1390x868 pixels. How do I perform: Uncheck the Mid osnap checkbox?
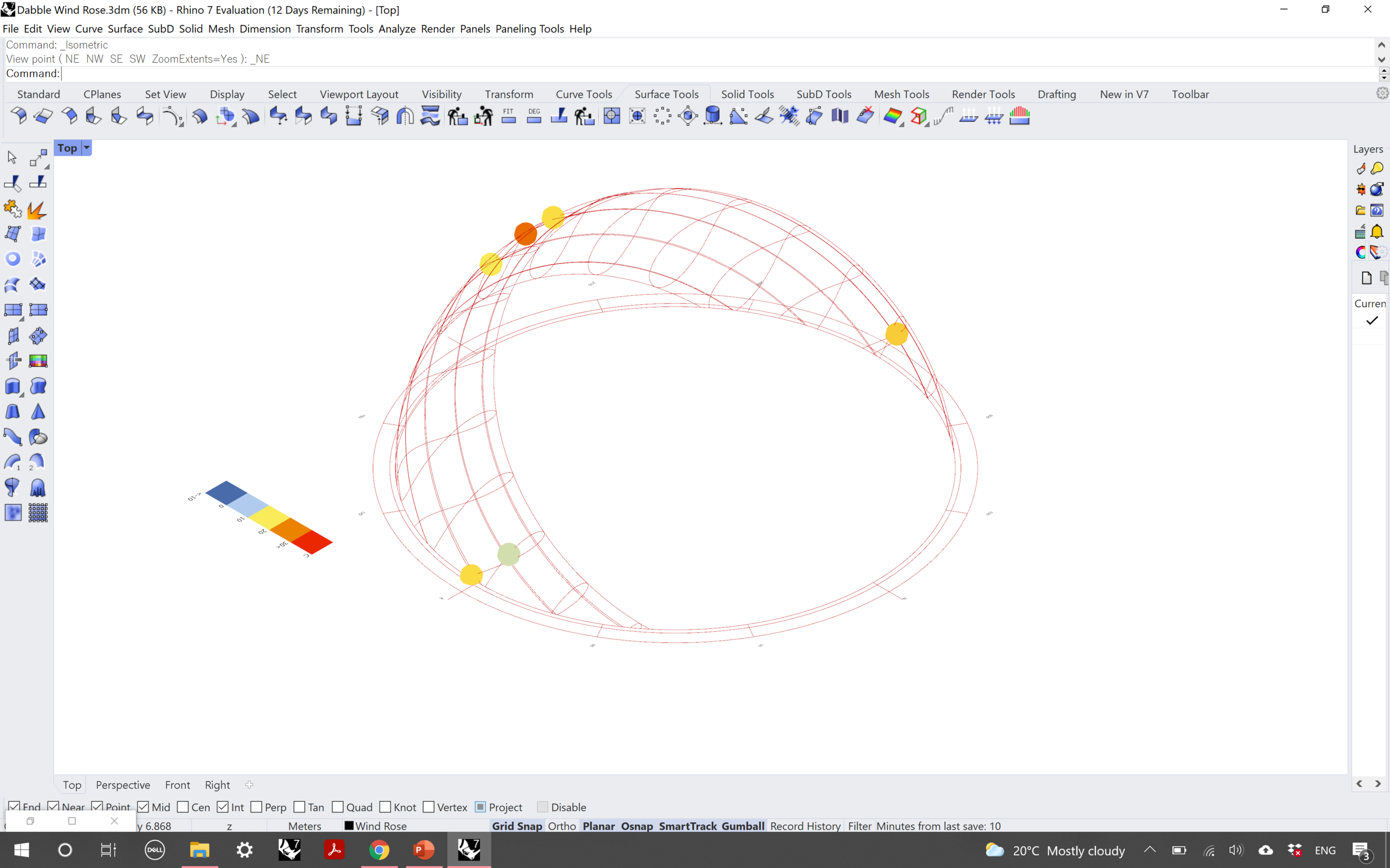tap(142, 807)
